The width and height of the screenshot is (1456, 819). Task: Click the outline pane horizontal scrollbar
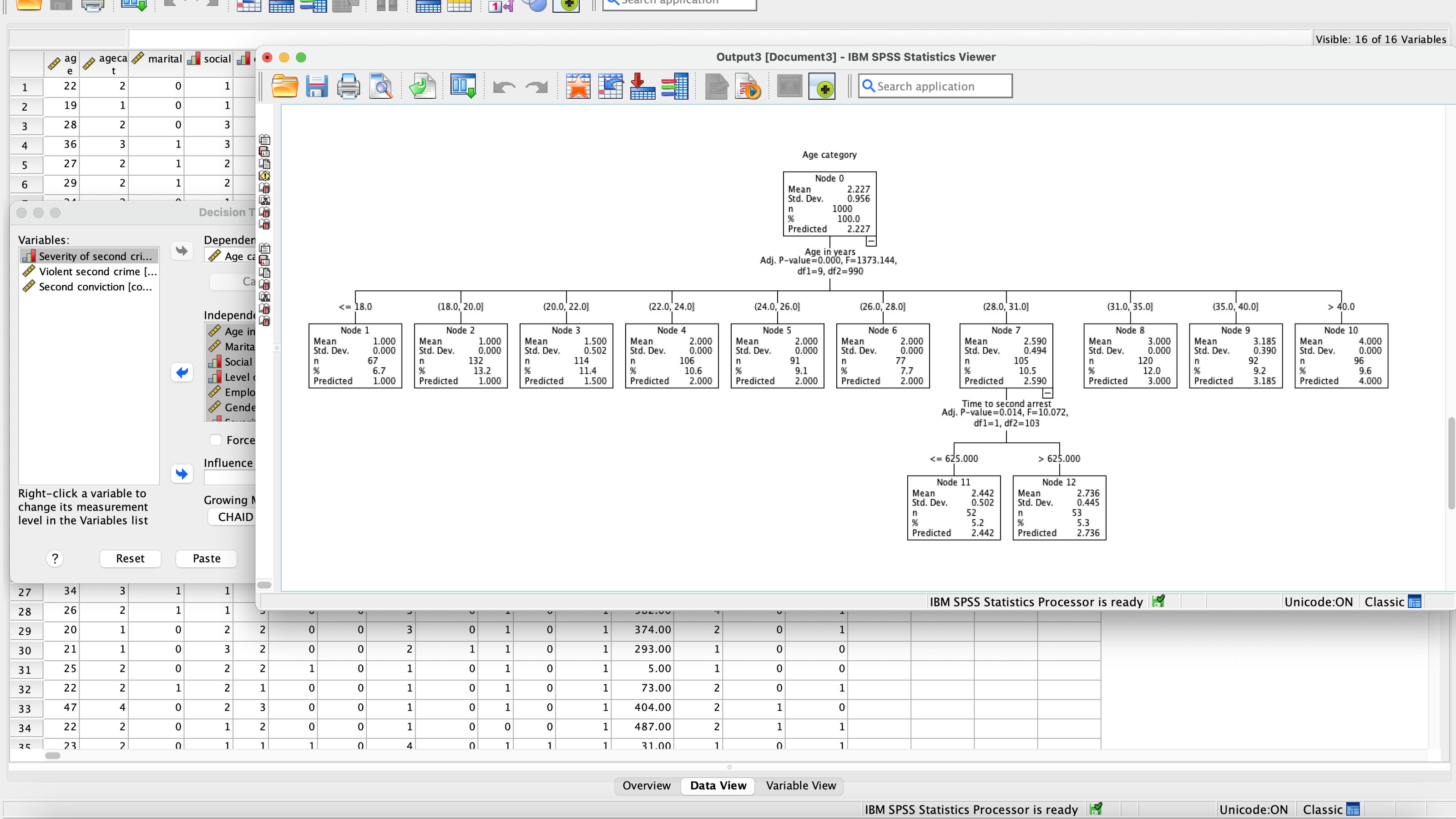264,585
